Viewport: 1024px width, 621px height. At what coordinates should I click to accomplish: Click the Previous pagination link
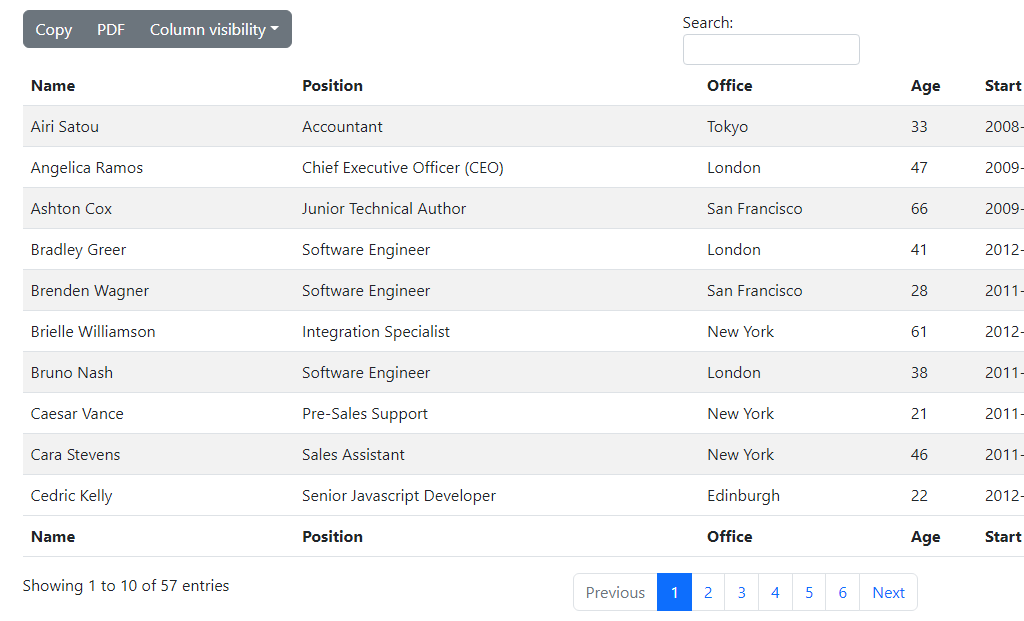(615, 592)
